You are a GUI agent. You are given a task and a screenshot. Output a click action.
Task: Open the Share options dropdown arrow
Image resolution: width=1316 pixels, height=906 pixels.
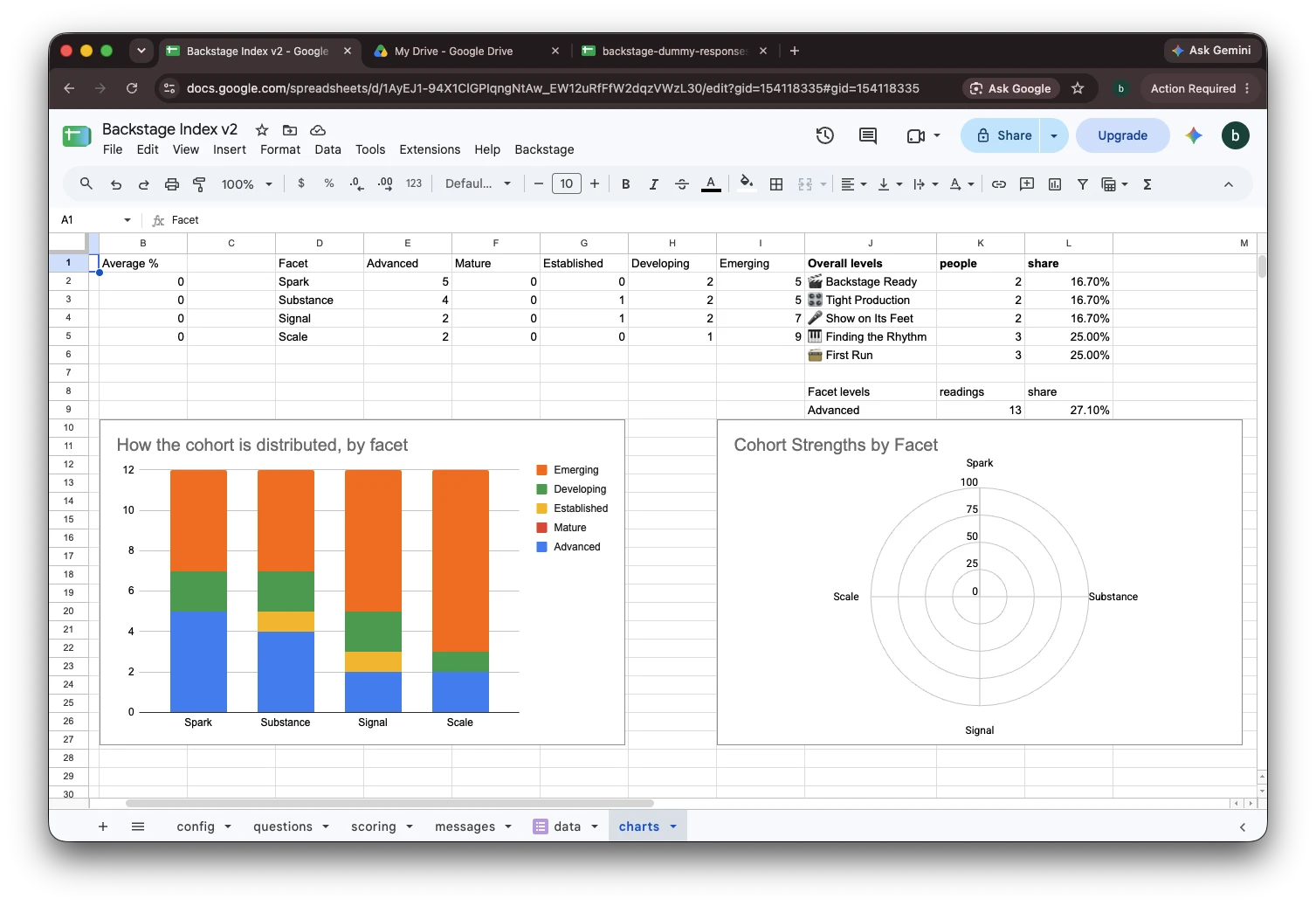tap(1054, 135)
